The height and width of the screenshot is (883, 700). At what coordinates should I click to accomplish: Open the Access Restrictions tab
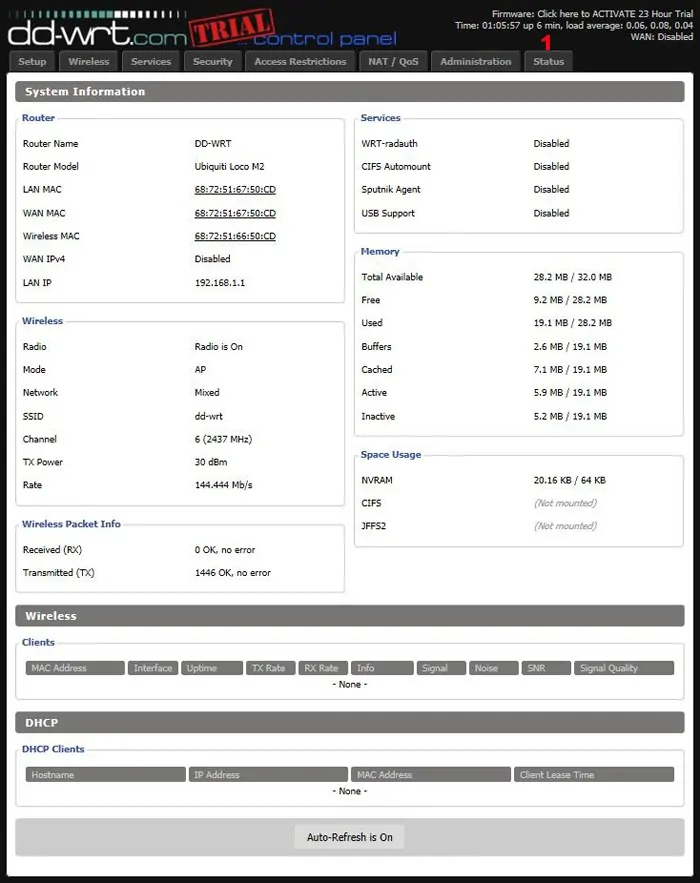point(300,61)
